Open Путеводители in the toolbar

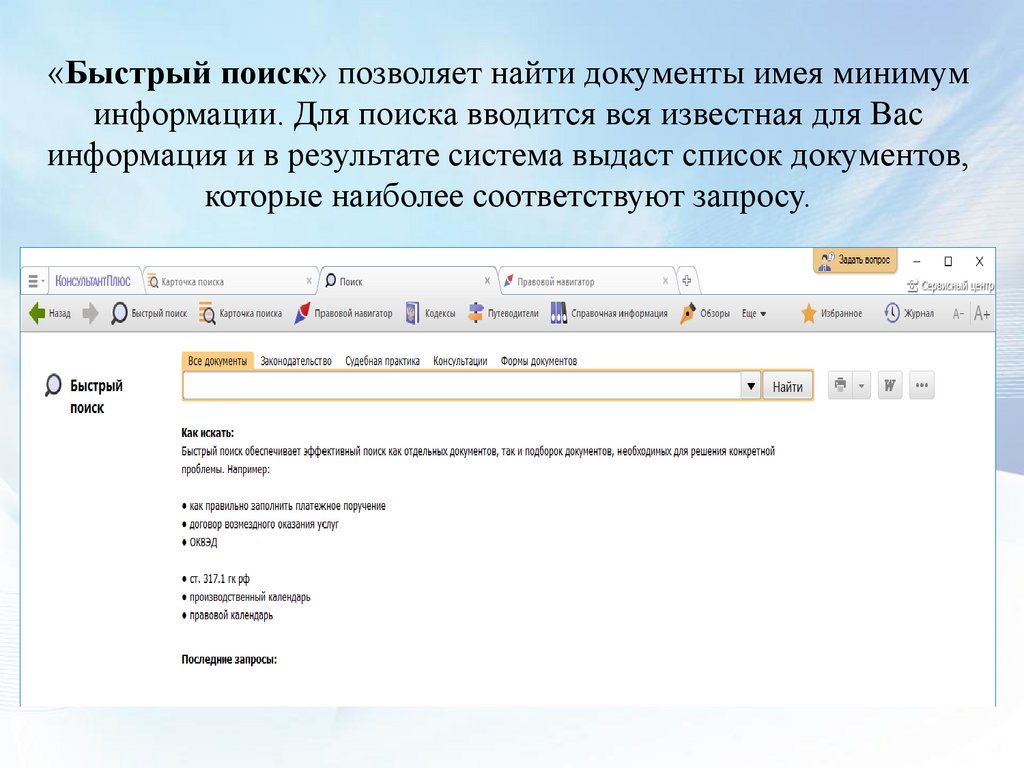(504, 313)
